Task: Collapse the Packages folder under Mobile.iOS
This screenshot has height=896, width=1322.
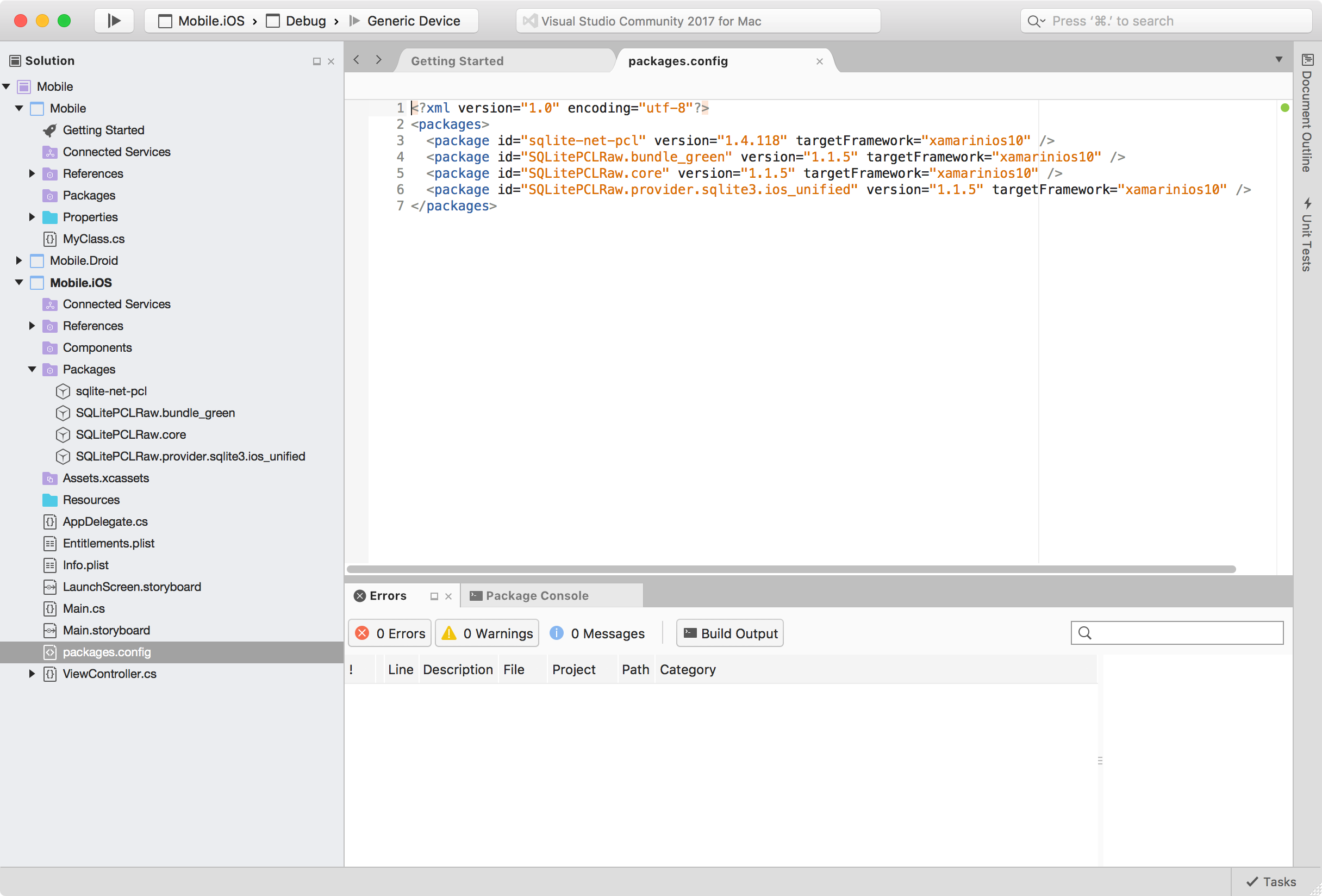Action: pyautogui.click(x=32, y=370)
